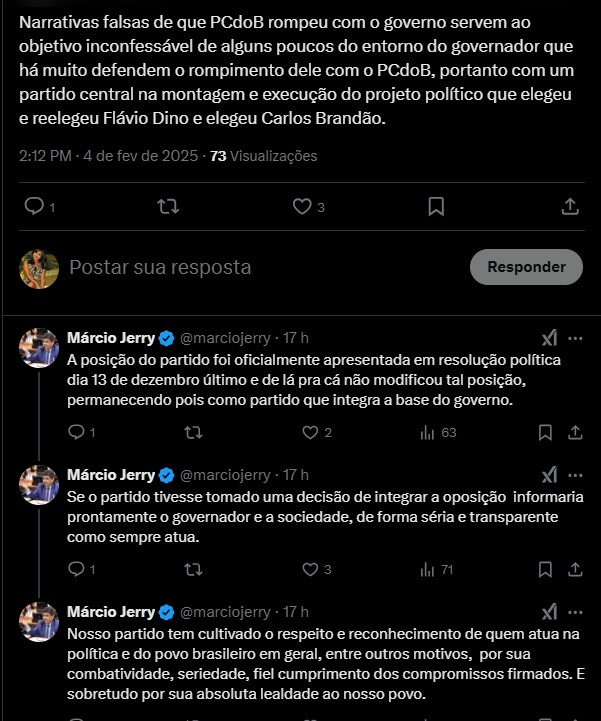Type in the Postar sua resposta field

(x=250, y=267)
